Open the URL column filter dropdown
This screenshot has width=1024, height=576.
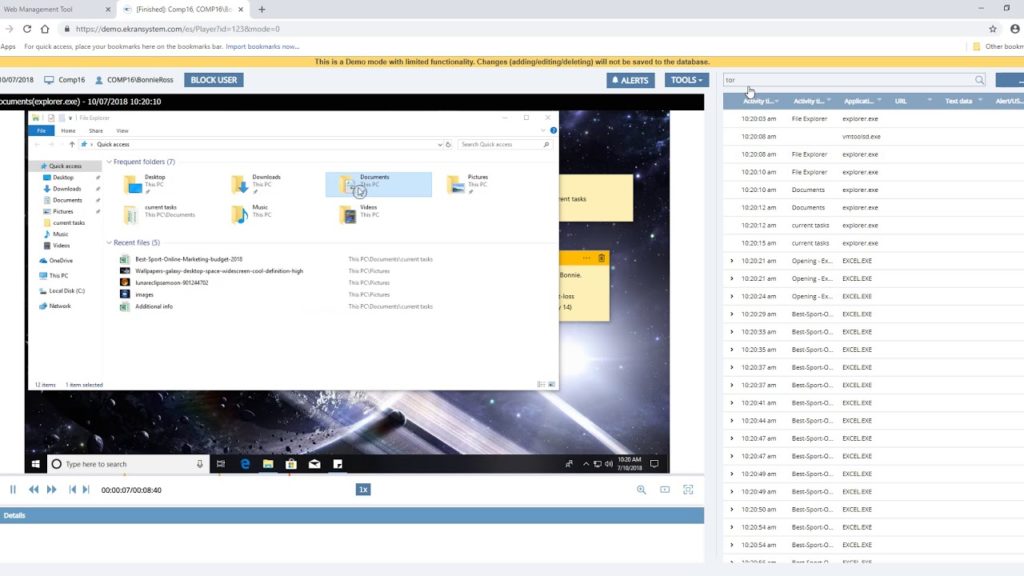[x=929, y=101]
